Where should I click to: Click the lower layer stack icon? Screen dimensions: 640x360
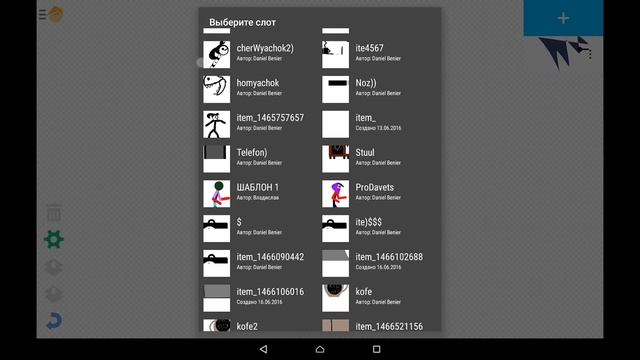pos(54,293)
